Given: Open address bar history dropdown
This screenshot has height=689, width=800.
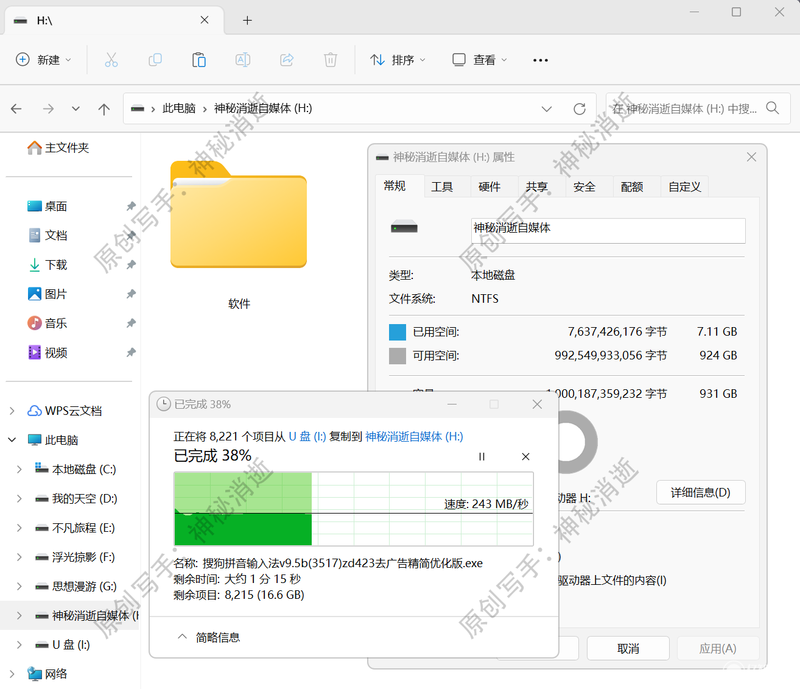Looking at the screenshot, I should pos(546,109).
